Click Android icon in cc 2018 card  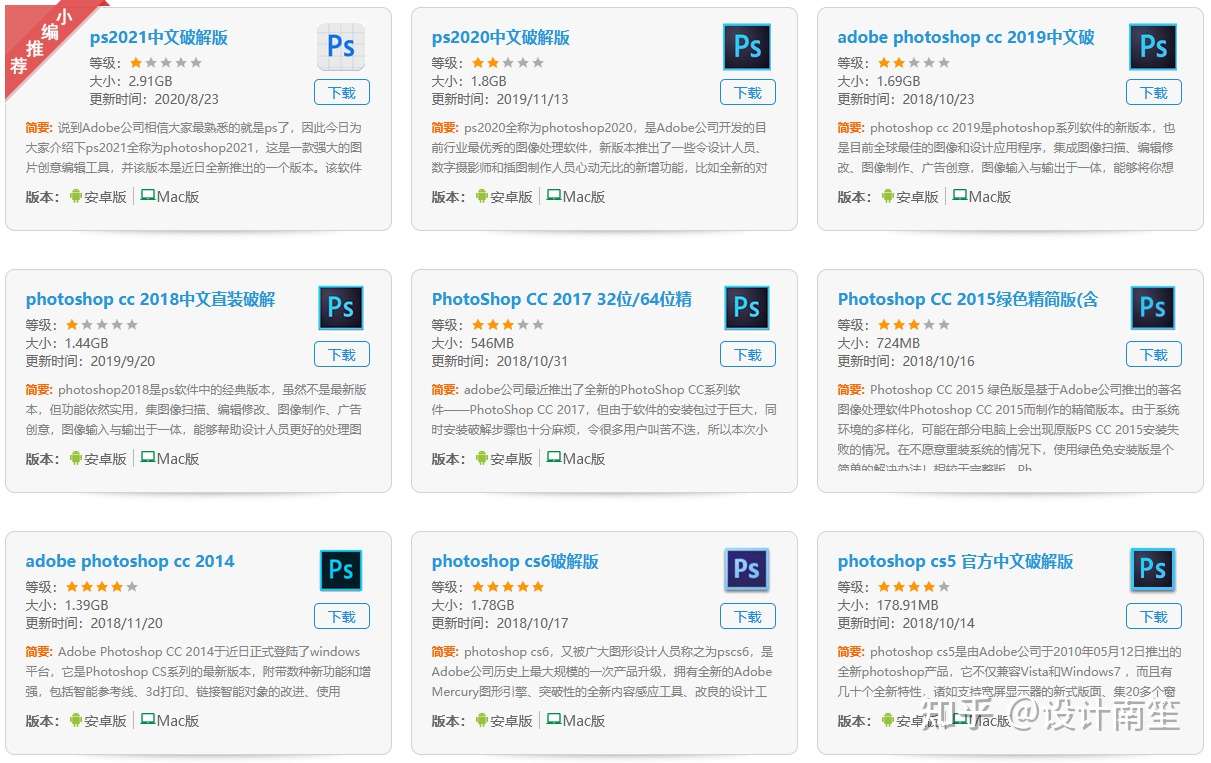(75, 458)
